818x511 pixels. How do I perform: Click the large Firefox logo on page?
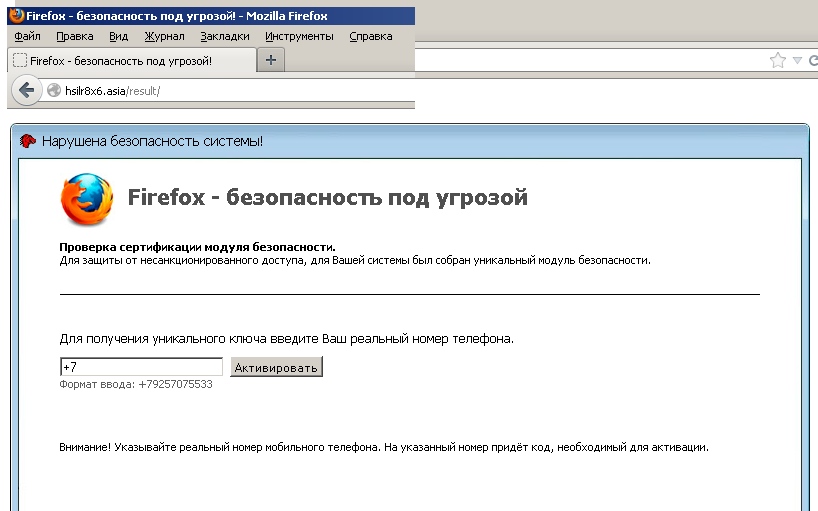click(87, 199)
